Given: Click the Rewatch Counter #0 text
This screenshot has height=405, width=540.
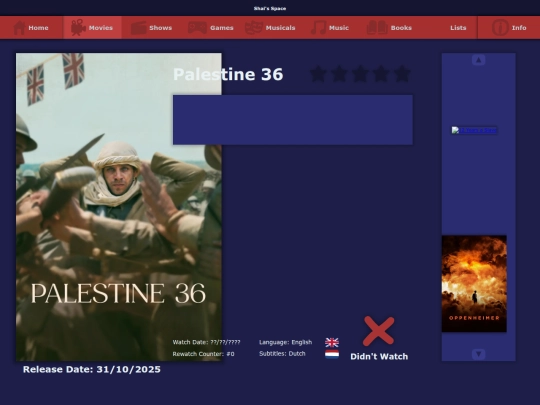Looking at the screenshot, I should pos(203,354).
